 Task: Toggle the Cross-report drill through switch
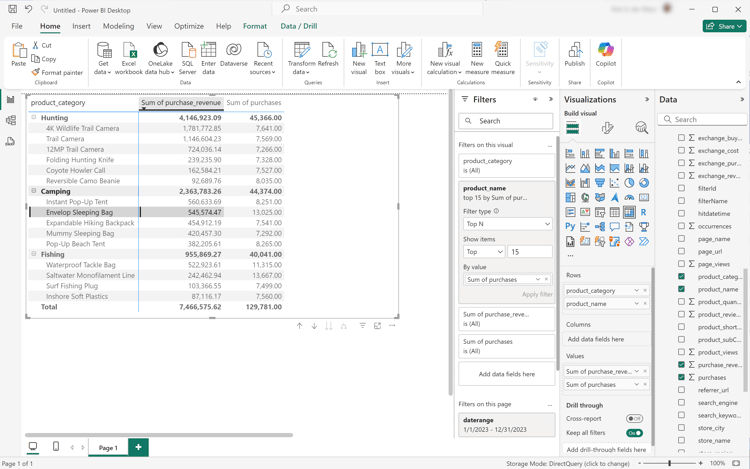click(634, 419)
